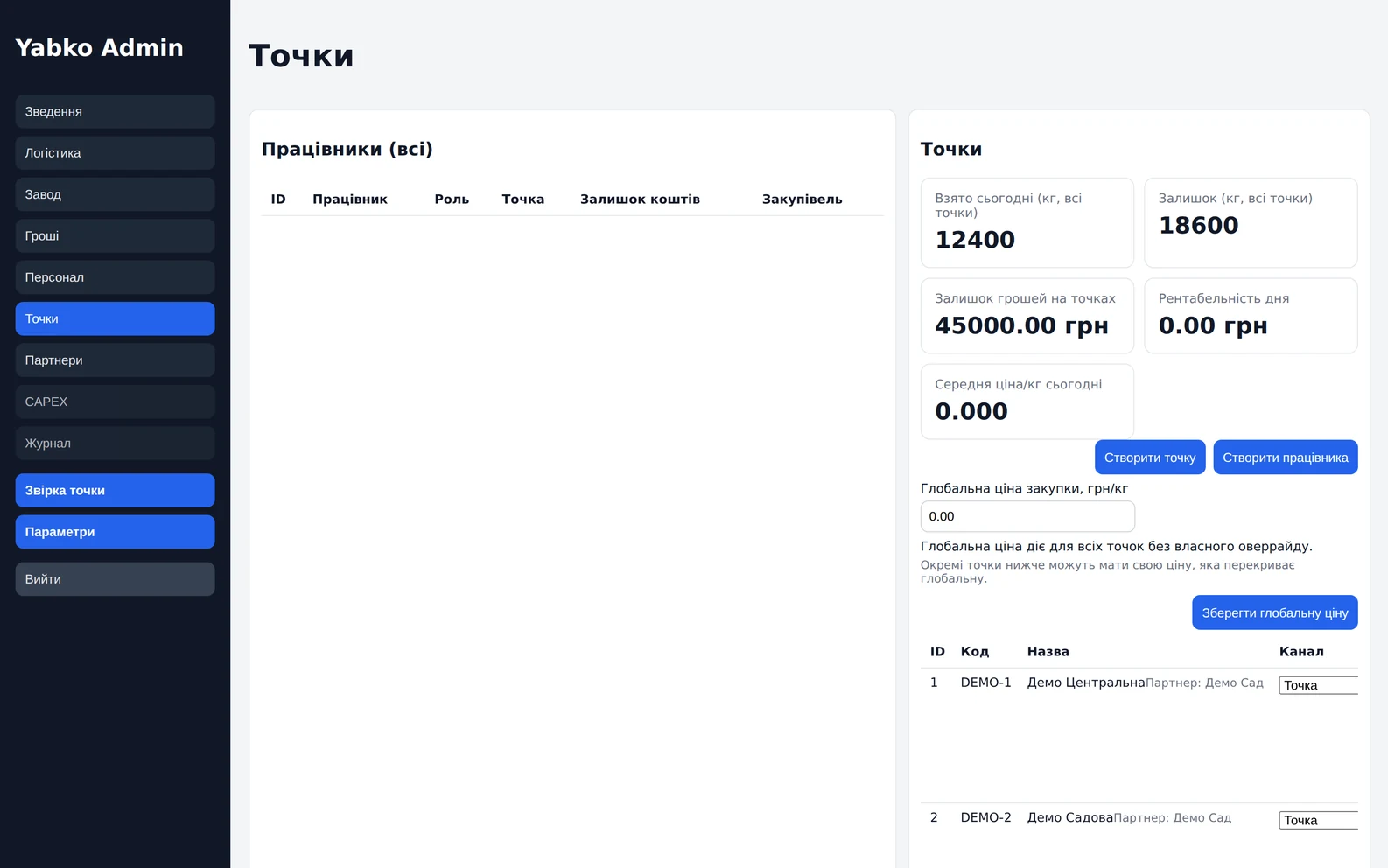Screen dimensions: 1388x868
Task: Click the Yabko Admin title
Action: pos(99,47)
